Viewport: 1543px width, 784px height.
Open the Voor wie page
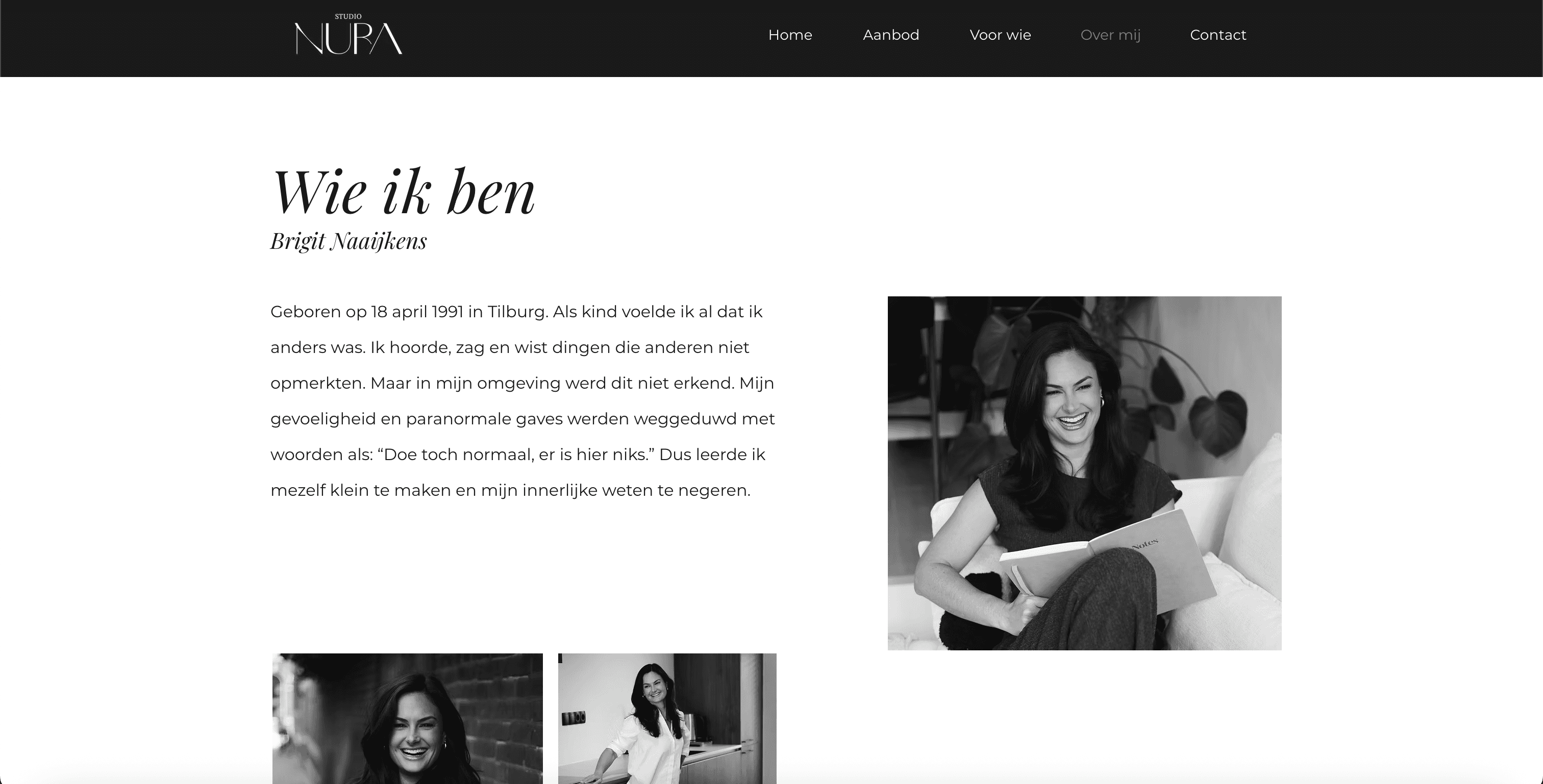1000,35
